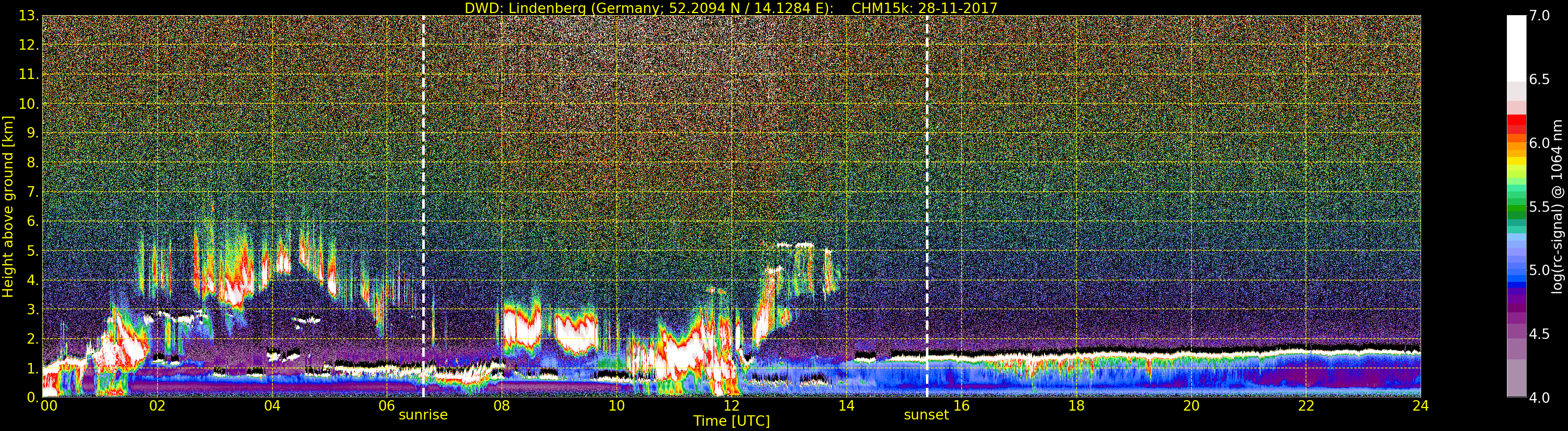Click the blue band near 5.0 on the colorbar
This screenshot has height=431, width=1568.
(x=1516, y=277)
